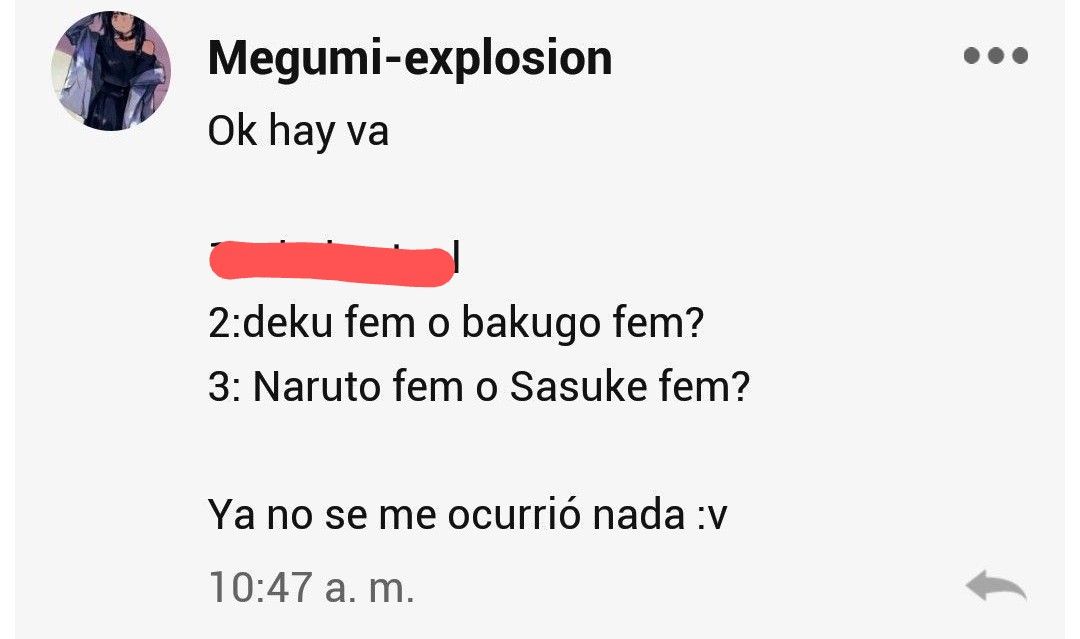Click the word 'Naruto' in question 3
The height and width of the screenshot is (639, 1080).
point(317,386)
